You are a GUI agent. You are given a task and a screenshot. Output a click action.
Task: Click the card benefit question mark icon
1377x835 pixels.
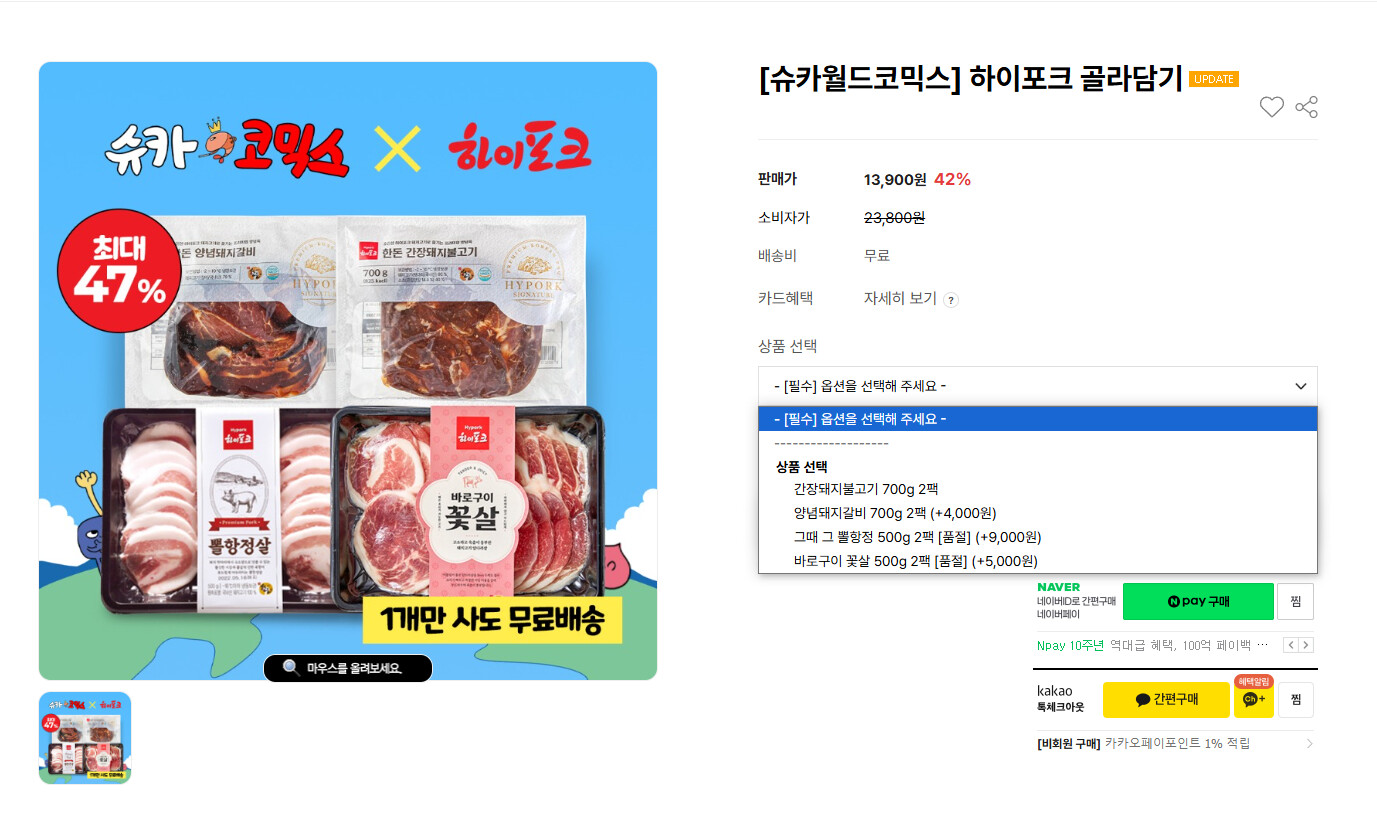click(951, 300)
